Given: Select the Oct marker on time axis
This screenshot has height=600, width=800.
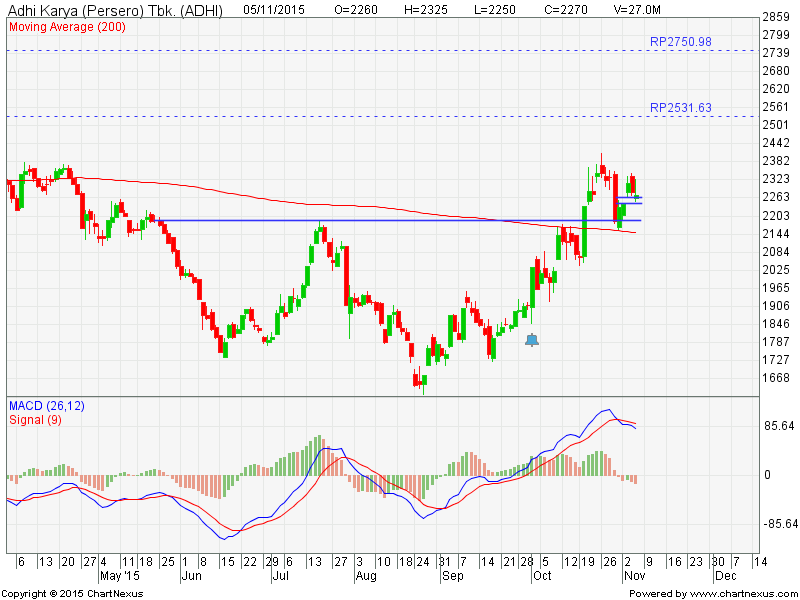Looking at the screenshot, I should click(x=541, y=577).
